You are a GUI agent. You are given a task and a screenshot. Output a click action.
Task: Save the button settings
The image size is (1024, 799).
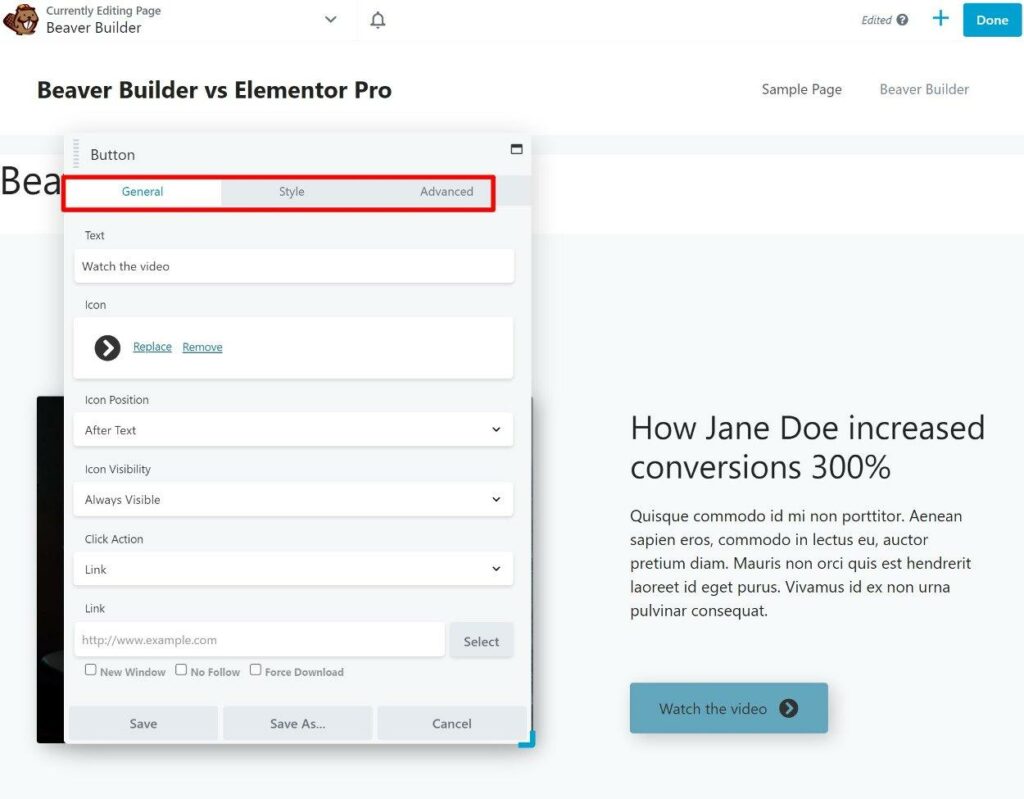pyautogui.click(x=143, y=723)
